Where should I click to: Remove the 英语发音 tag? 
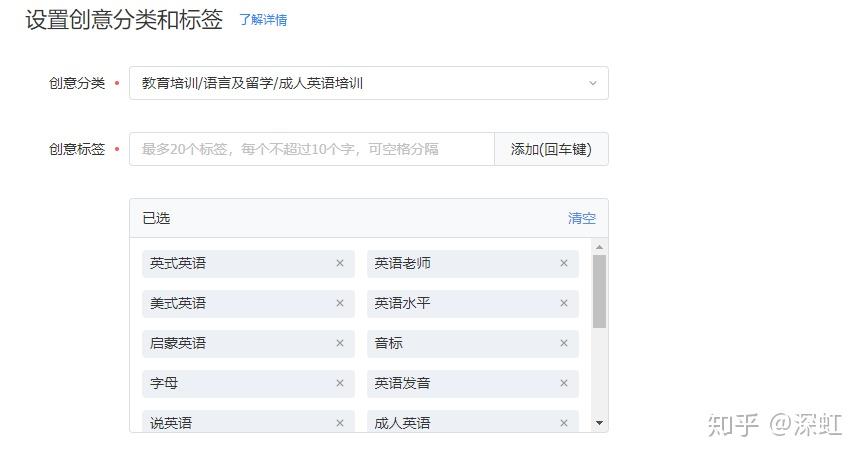564,383
